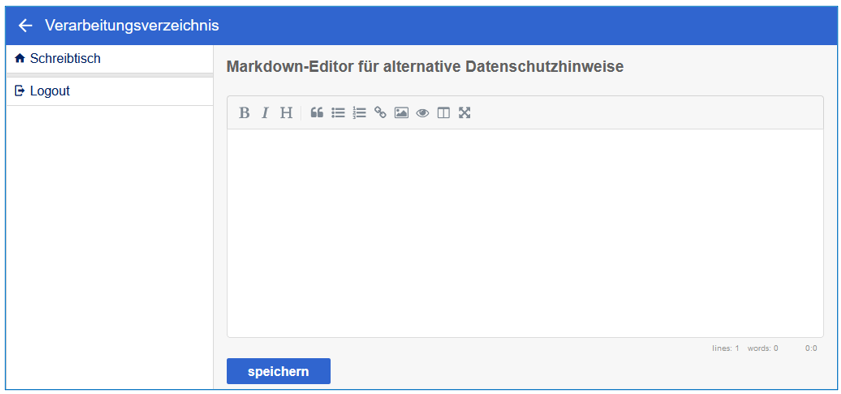Create a numbered list
841x394 pixels.
pyautogui.click(x=359, y=113)
